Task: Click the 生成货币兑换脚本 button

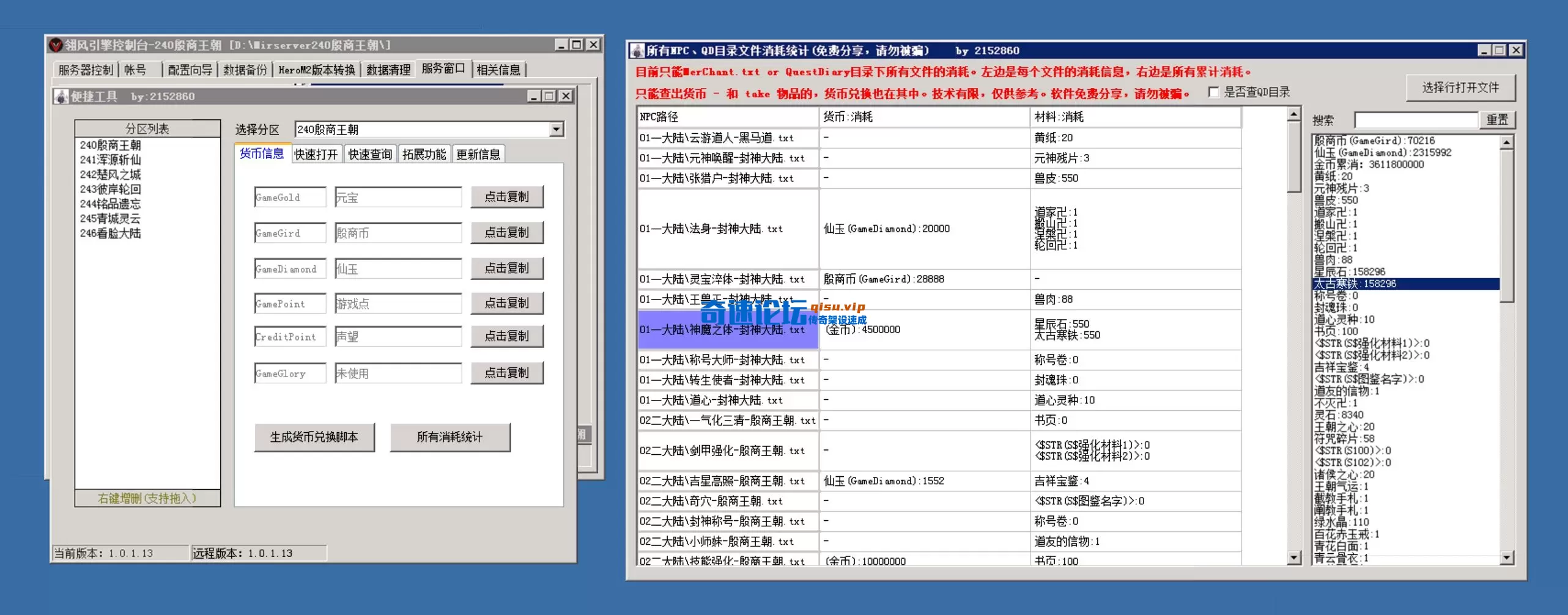Action: (x=314, y=437)
